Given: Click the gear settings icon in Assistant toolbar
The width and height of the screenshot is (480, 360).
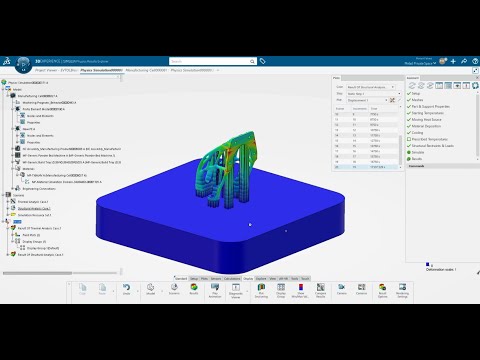Looking at the screenshot, I should (x=475, y=86).
